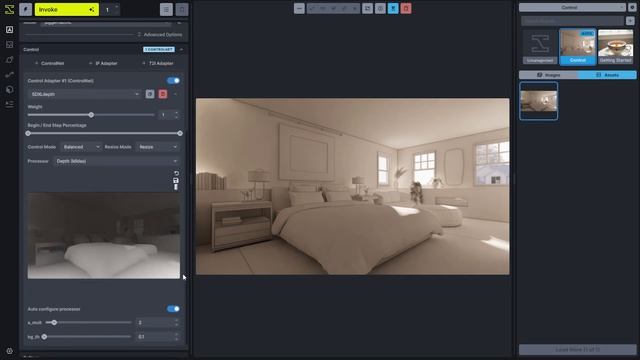Duplicate the control adapter with the copy icon
This screenshot has height=360, width=640.
click(x=150, y=94)
